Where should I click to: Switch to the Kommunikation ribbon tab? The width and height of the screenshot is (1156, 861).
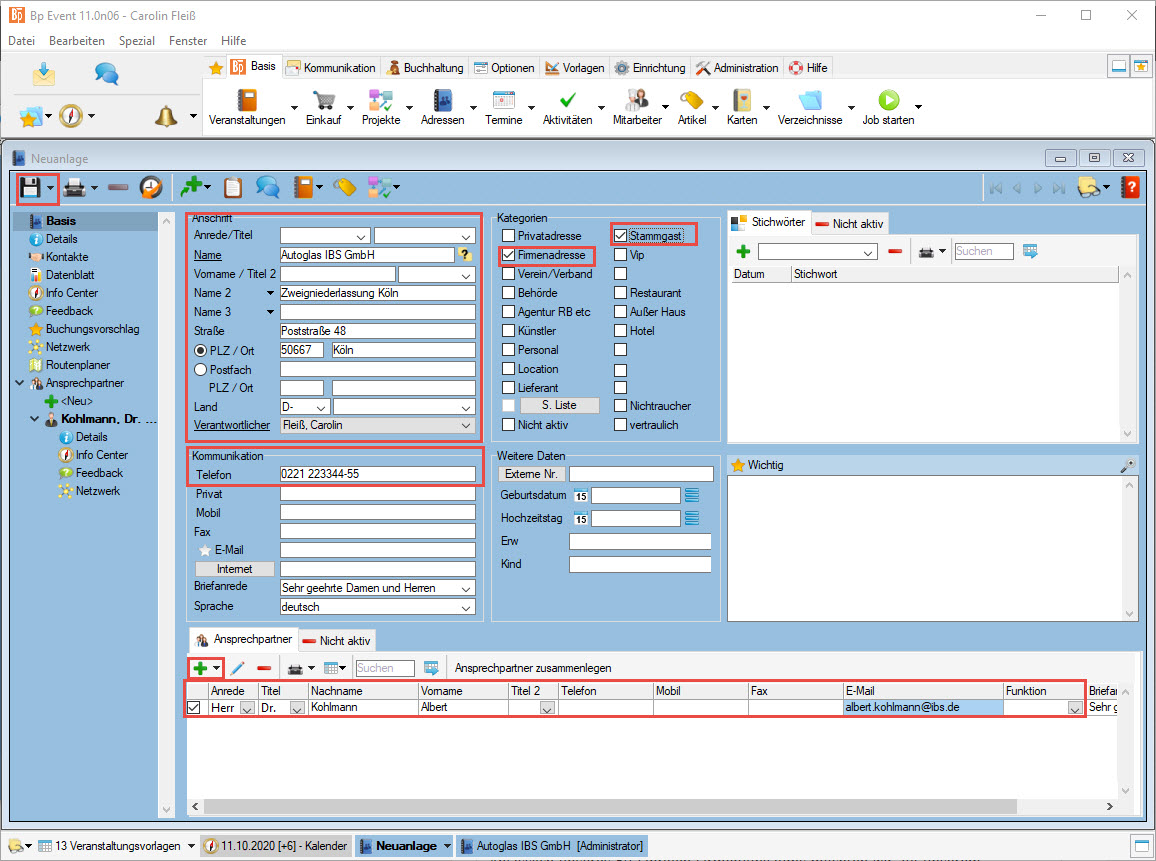pyautogui.click(x=331, y=68)
